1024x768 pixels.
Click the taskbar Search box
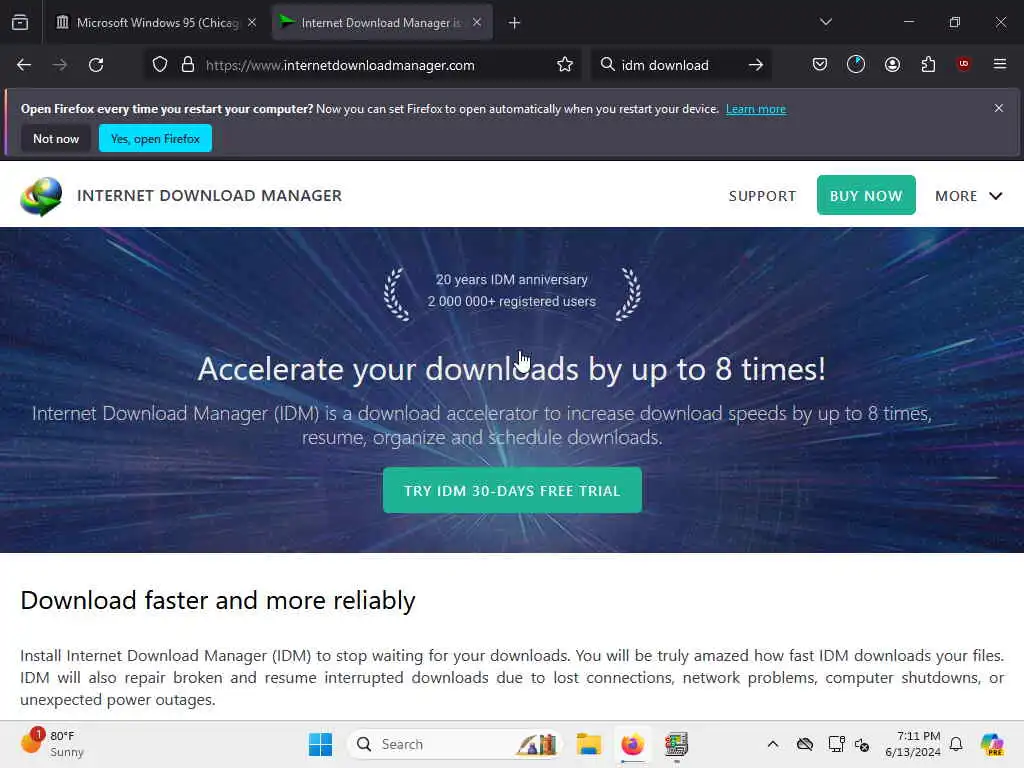457,744
